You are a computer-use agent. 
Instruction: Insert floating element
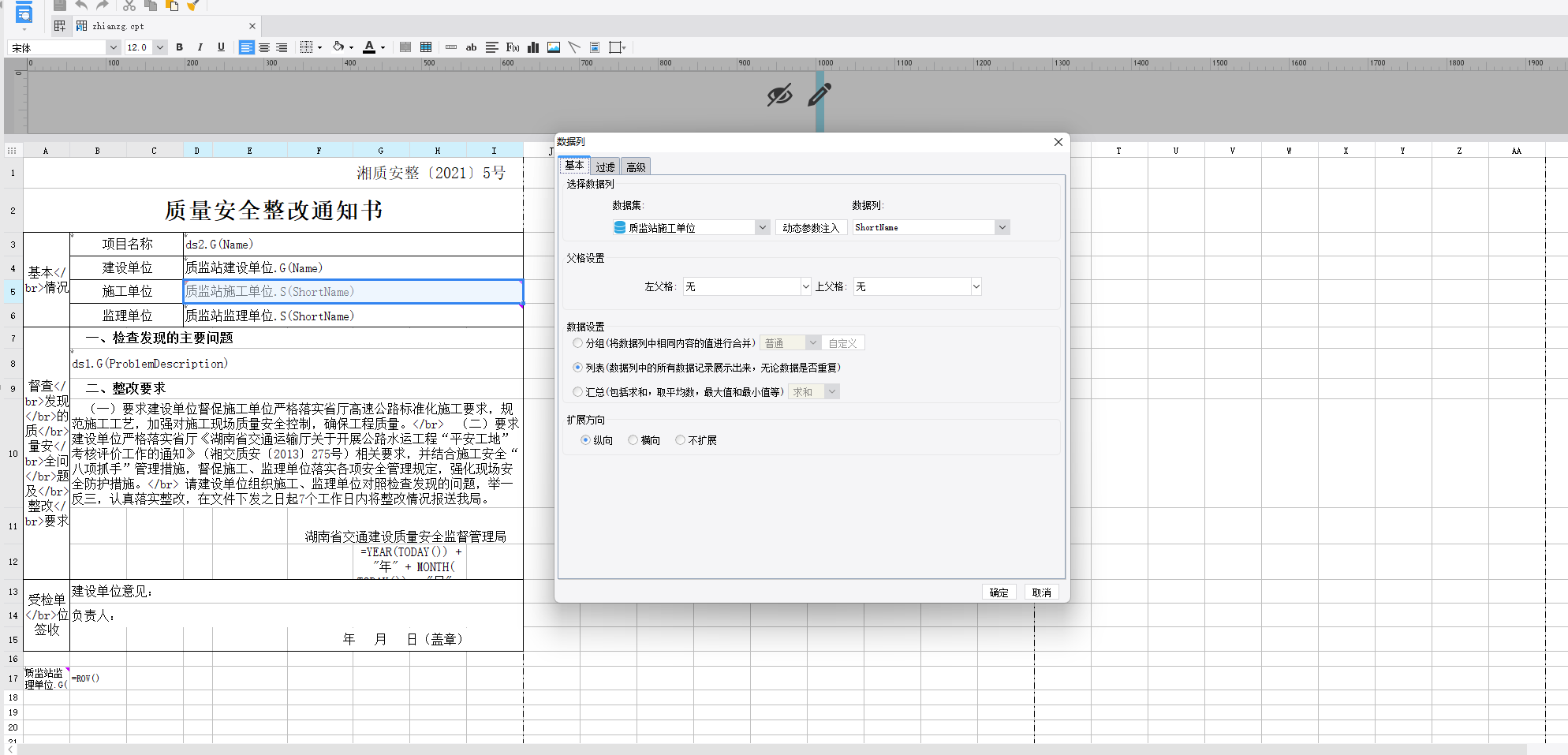point(616,47)
